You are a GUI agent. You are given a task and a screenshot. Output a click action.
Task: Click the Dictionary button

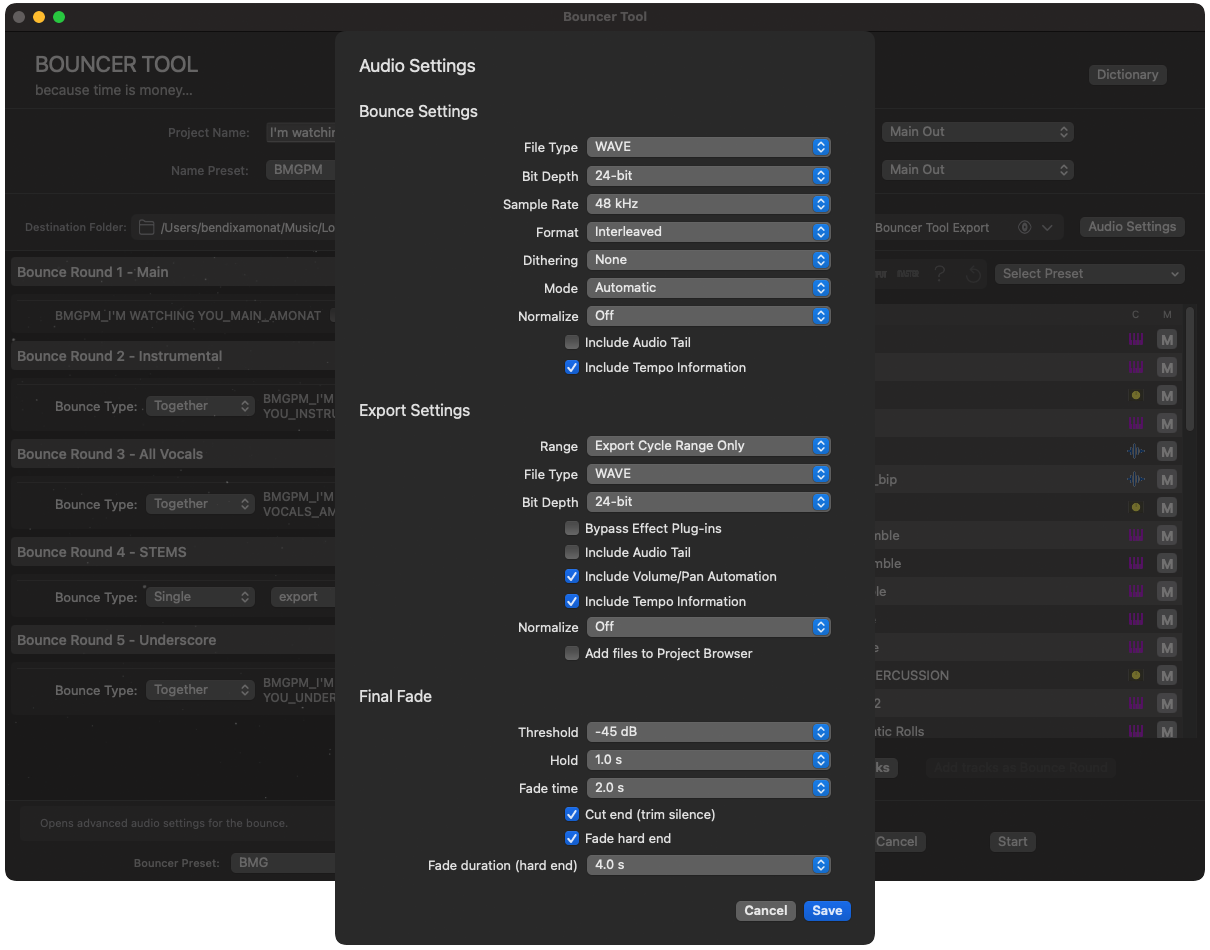tap(1127, 75)
